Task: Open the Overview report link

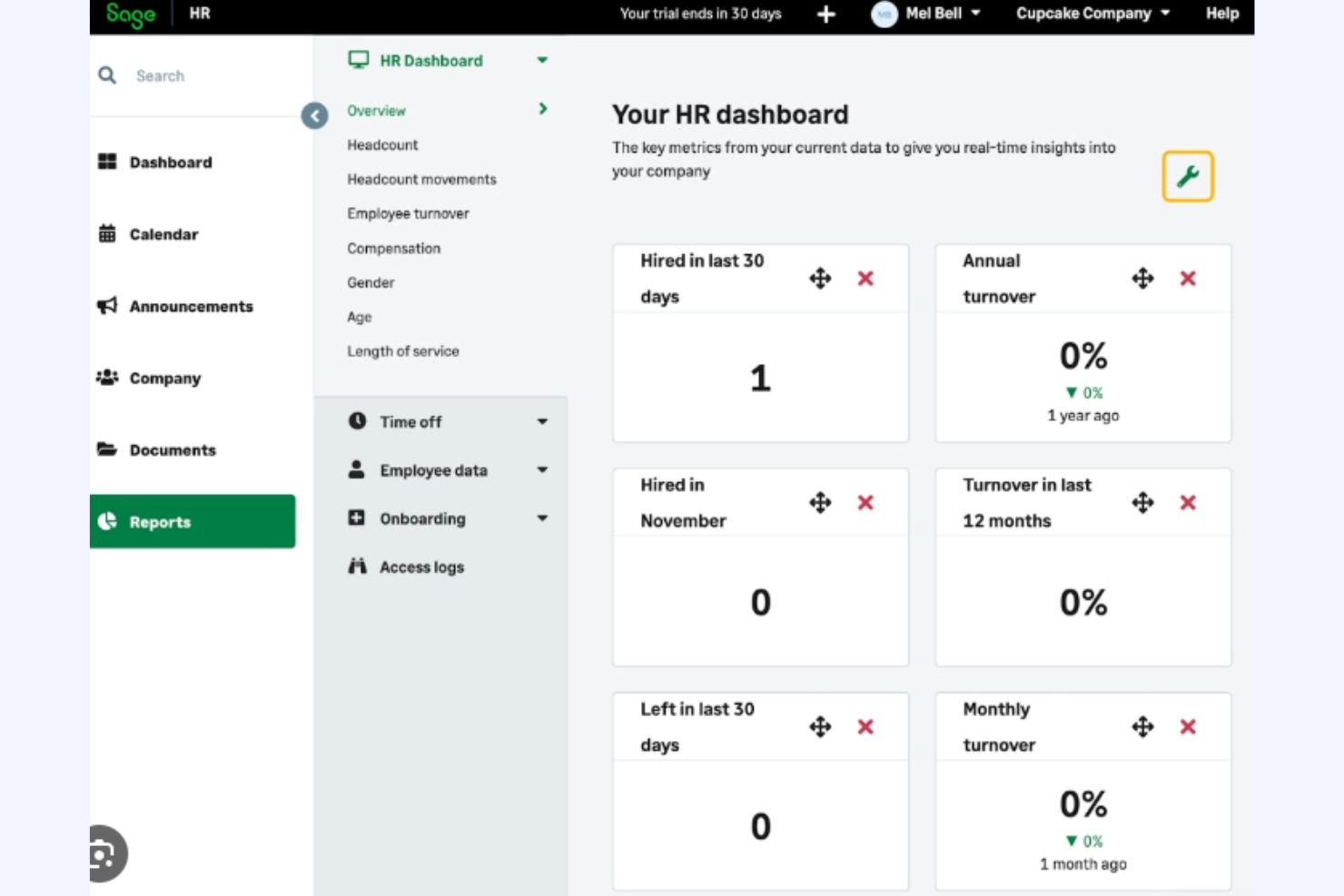Action: (x=376, y=111)
